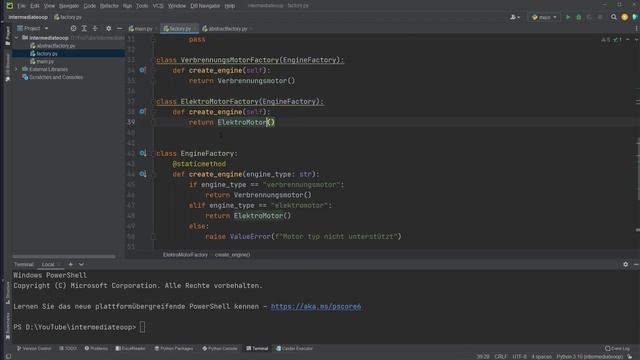The height and width of the screenshot is (360, 640).
Task: Run the main configuration with green play icon
Action: click(568, 17)
